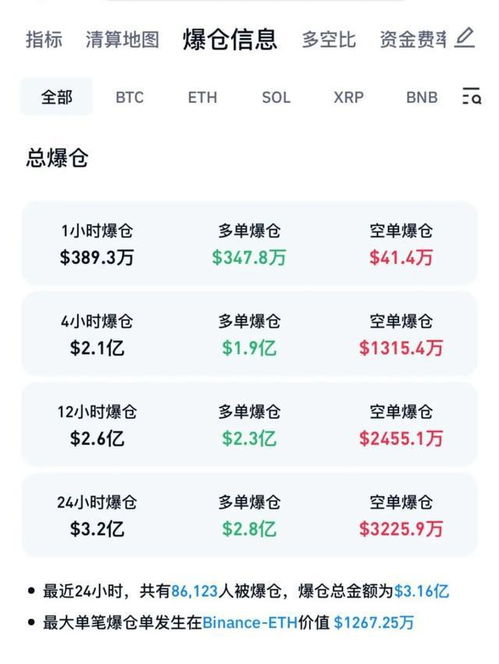This screenshot has height=664, width=499.
Task: Go to the 多空比 tab
Action: point(329,39)
